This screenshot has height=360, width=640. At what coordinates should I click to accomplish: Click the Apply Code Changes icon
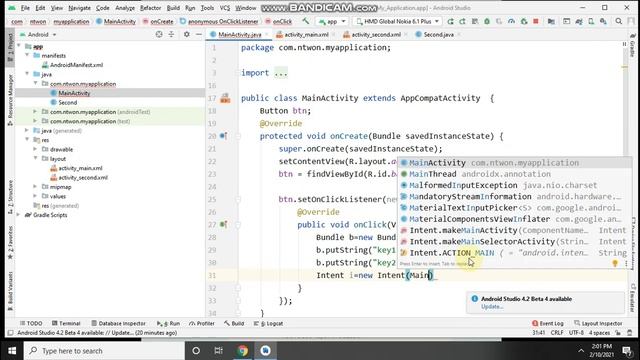[475, 21]
